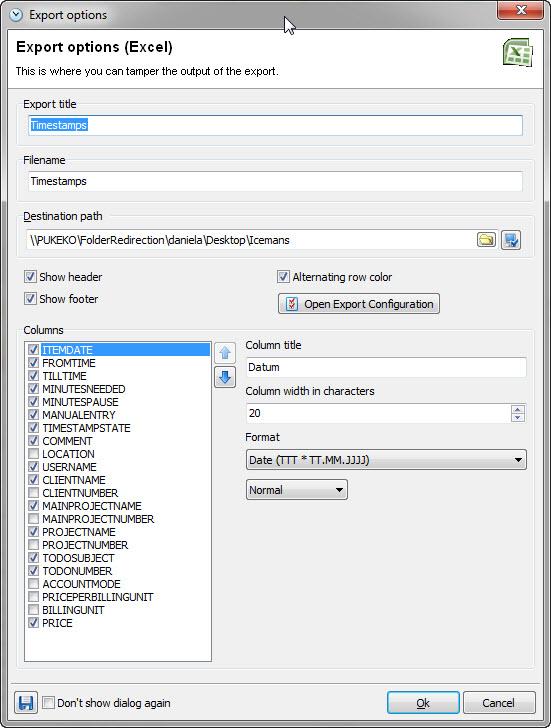Open the Format date dropdown
This screenshot has width=551, height=728.
pos(386,460)
